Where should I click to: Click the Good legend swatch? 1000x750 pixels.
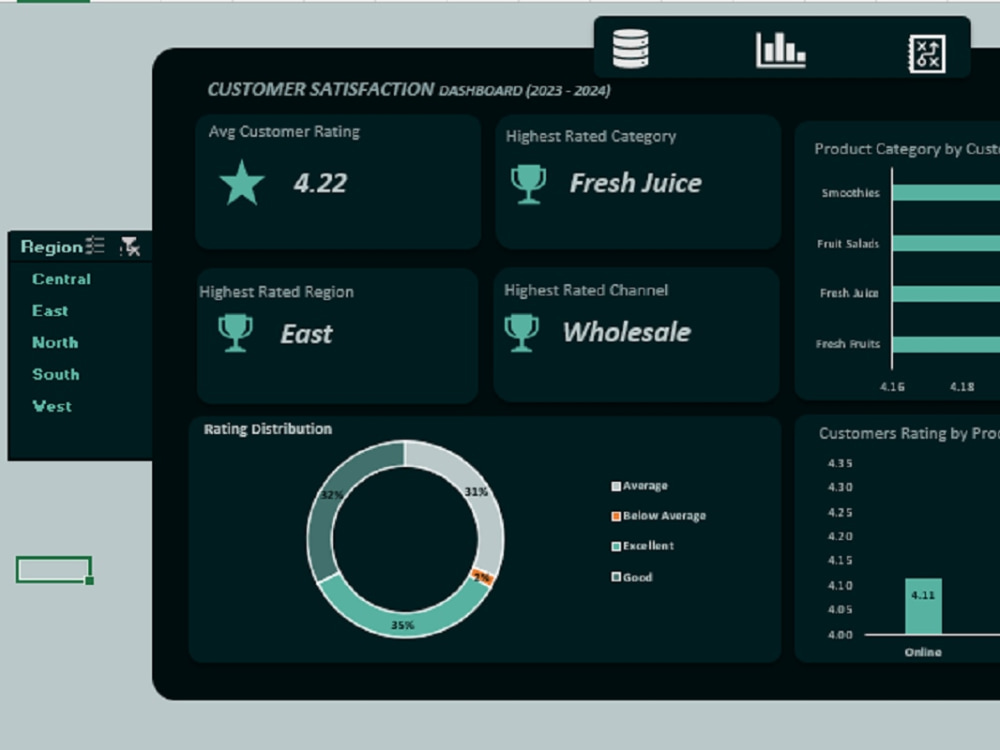tap(616, 577)
